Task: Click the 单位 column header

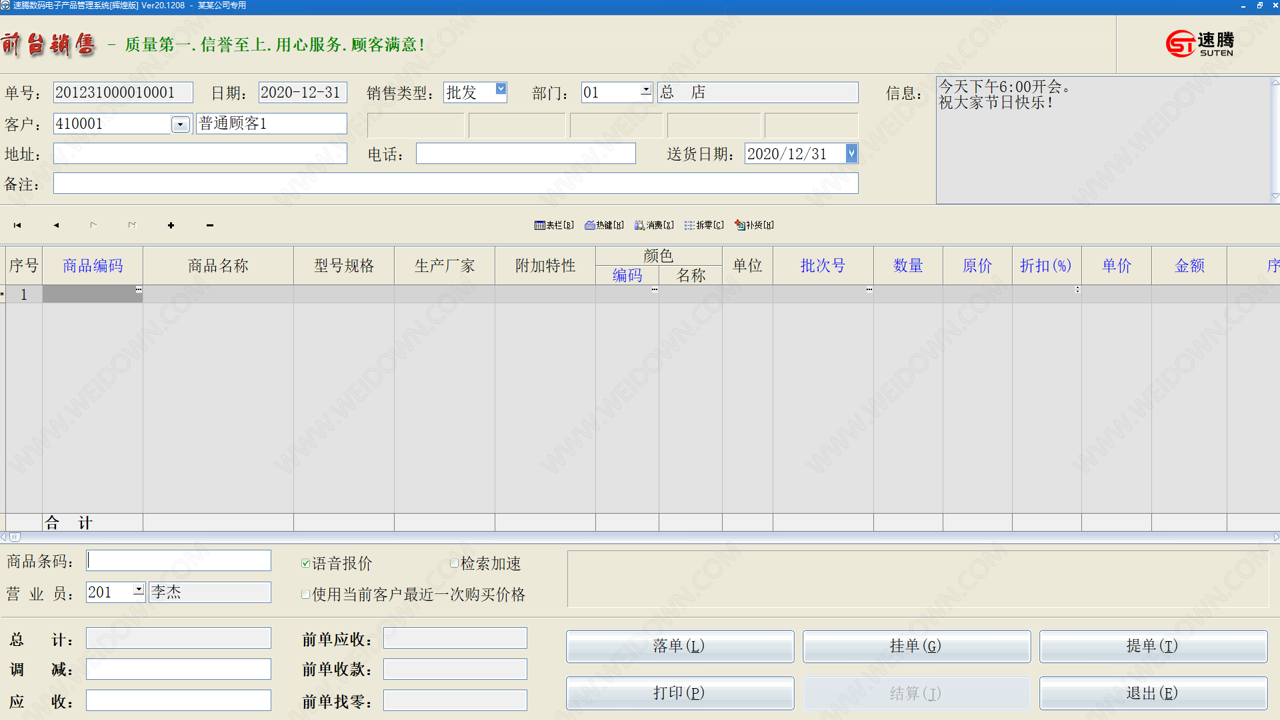Action: (748, 266)
